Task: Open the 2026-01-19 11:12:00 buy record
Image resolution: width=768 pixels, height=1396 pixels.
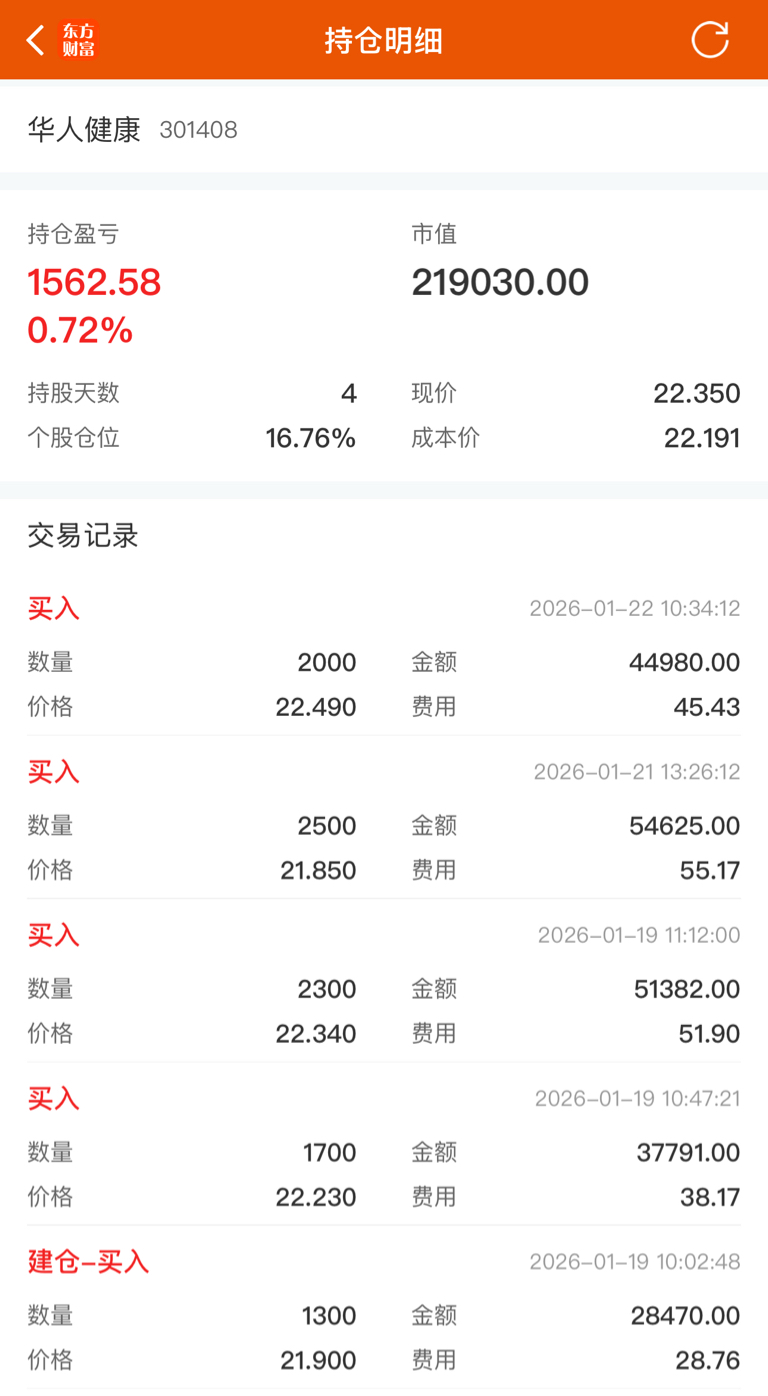Action: pos(384,984)
